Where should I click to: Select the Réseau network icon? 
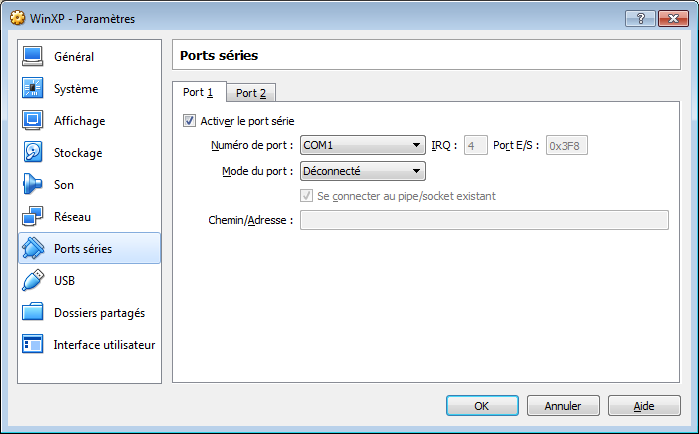click(33, 217)
